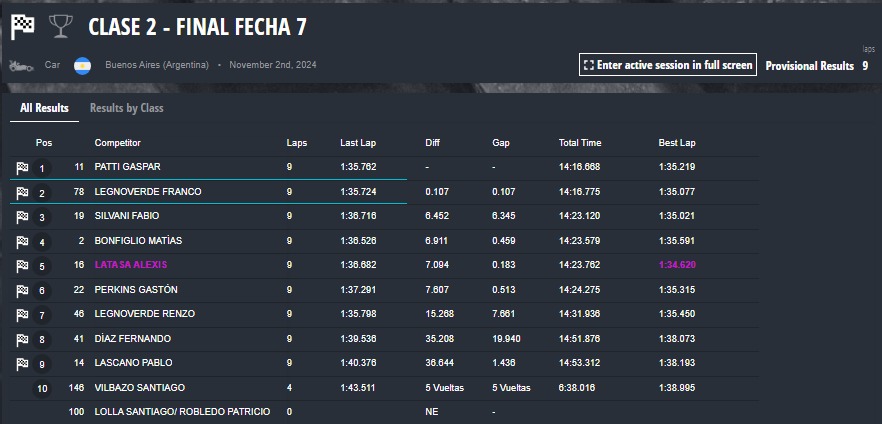Click the Provisional Results label

pyautogui.click(x=809, y=66)
